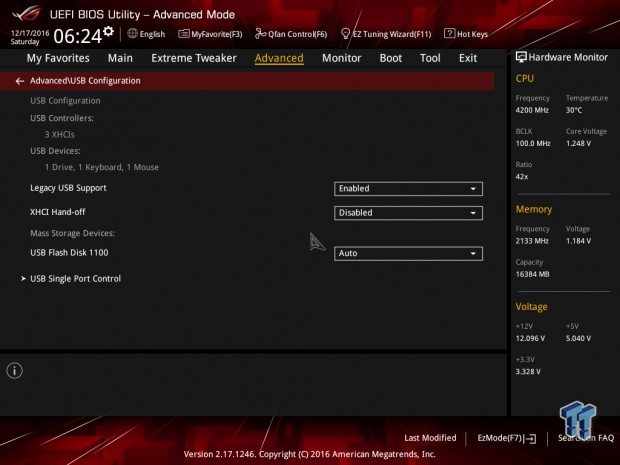Click the Advanced\USB Configuration breadcrumb text

point(85,81)
